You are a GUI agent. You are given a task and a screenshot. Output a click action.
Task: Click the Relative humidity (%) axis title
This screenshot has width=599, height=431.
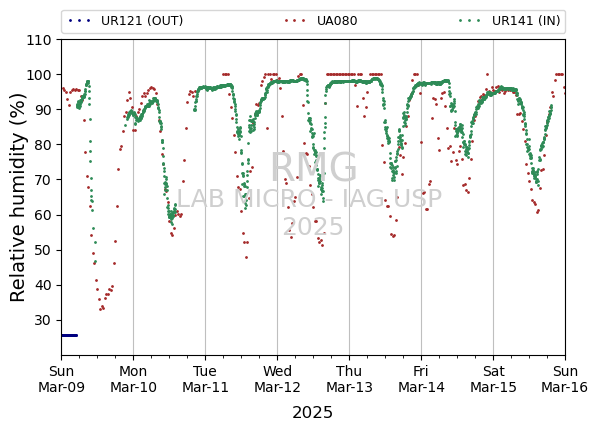pos(18,198)
